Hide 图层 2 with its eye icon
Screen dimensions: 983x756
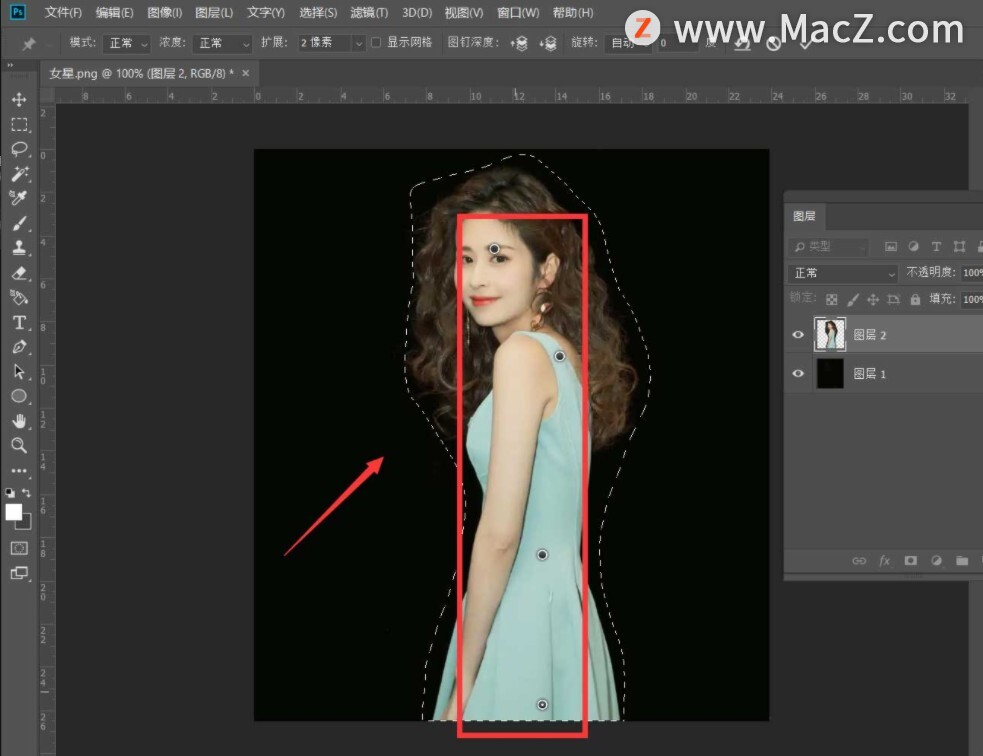tap(798, 335)
